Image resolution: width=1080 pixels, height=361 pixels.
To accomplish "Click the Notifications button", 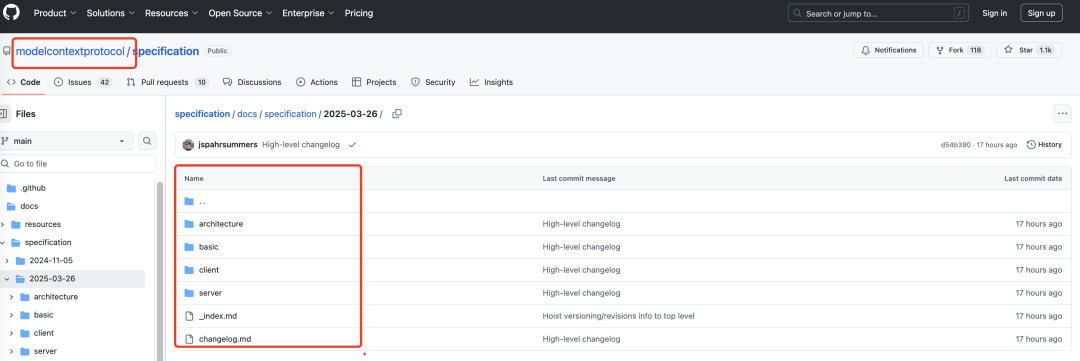I will (889, 50).
